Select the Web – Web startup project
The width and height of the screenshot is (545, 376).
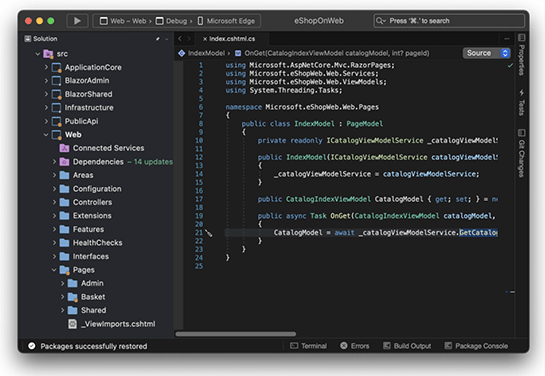point(123,21)
